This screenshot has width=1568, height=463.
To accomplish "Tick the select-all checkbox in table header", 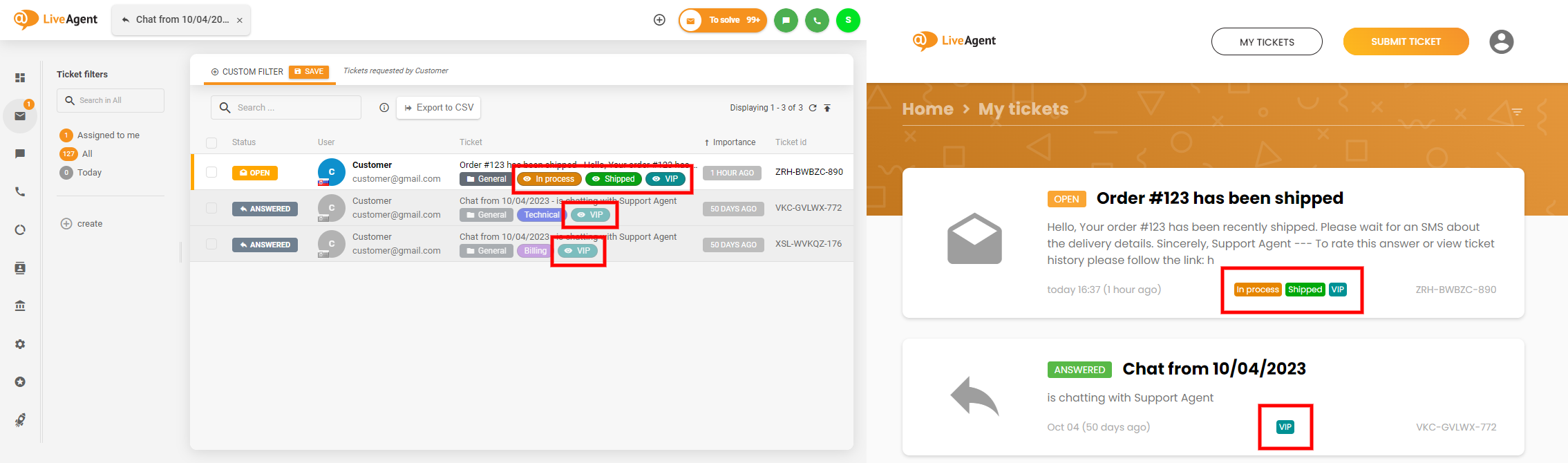I will click(211, 143).
